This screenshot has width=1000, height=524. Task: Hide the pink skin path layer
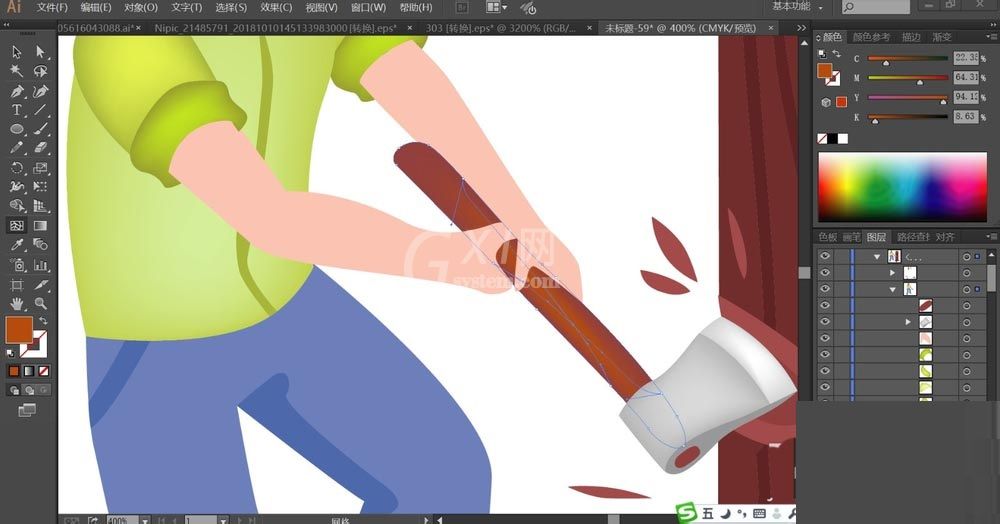pyautogui.click(x=825, y=338)
